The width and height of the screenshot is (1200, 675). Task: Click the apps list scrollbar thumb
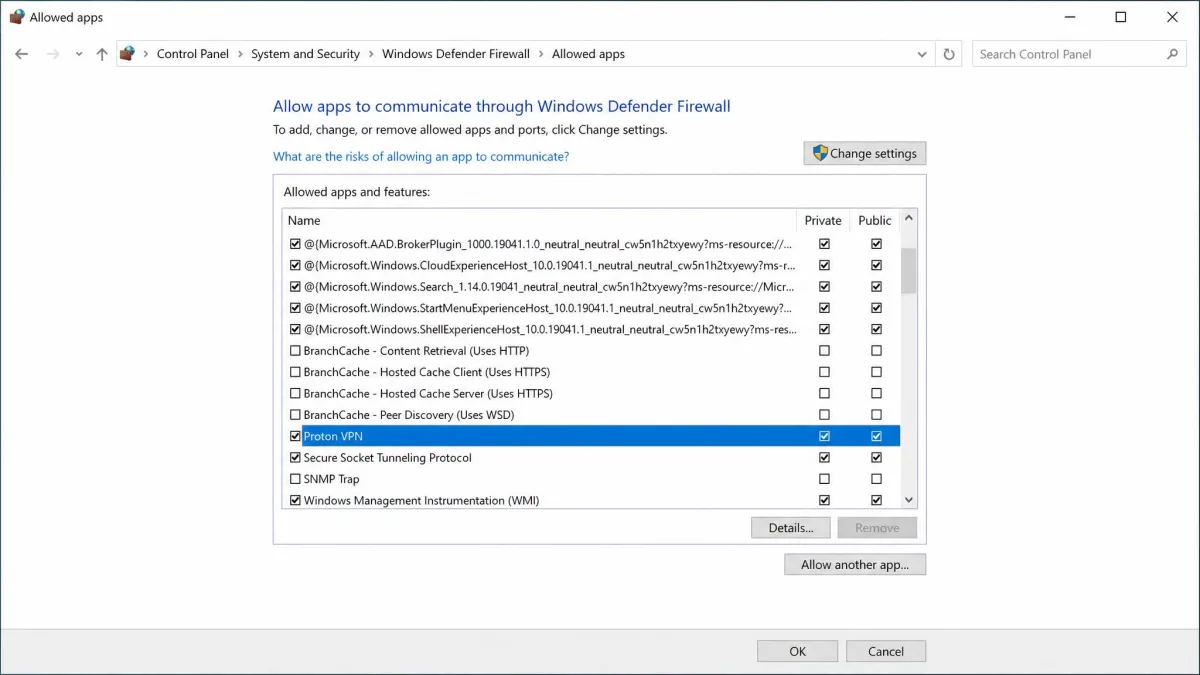click(x=908, y=270)
